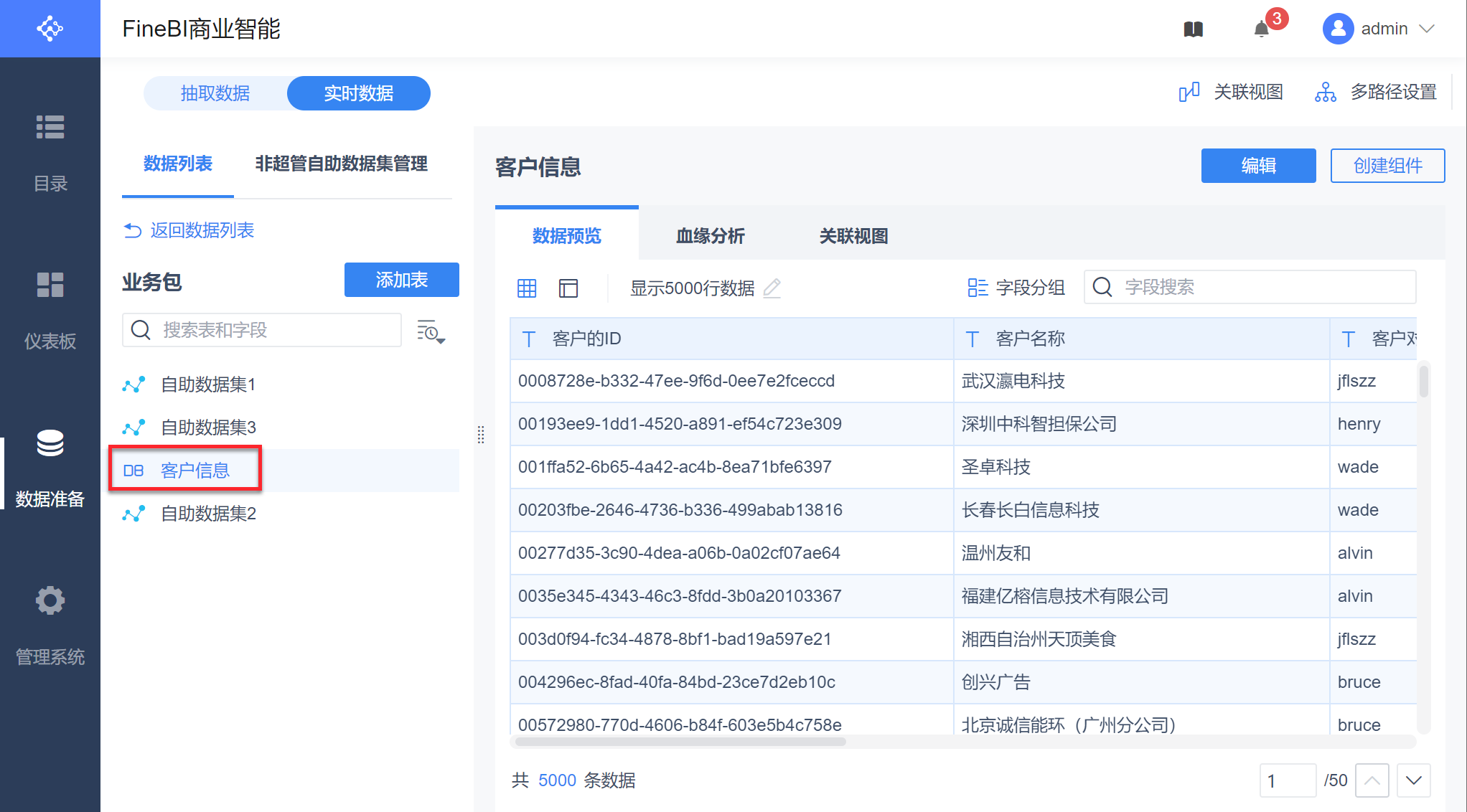Click pencil icon to edit displayed row count

point(772,288)
